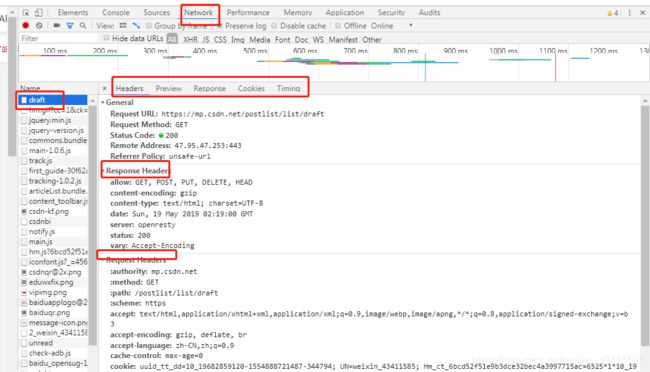Select the draft request row

pyautogui.click(x=53, y=100)
